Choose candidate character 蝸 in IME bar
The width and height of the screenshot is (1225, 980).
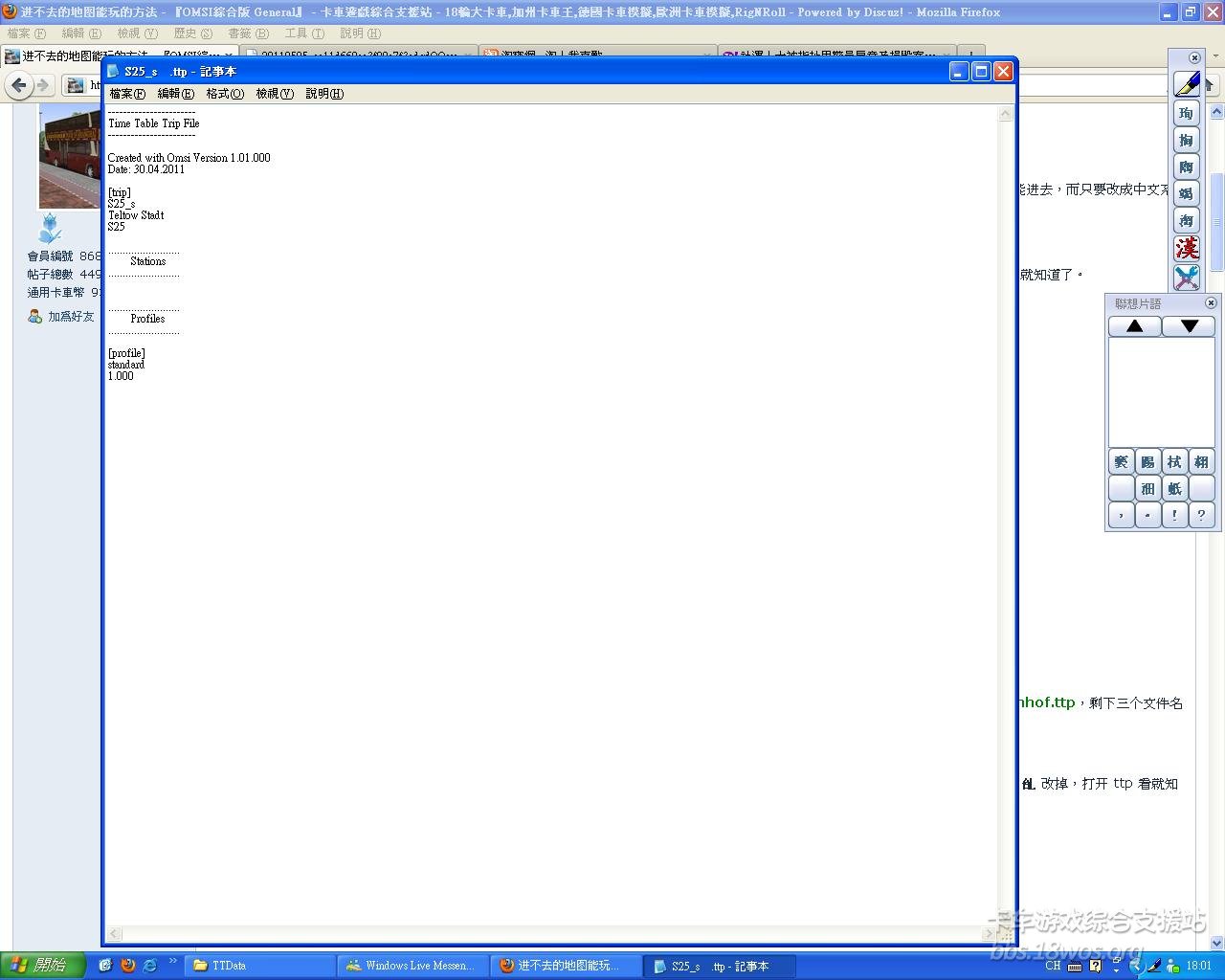point(1187,193)
